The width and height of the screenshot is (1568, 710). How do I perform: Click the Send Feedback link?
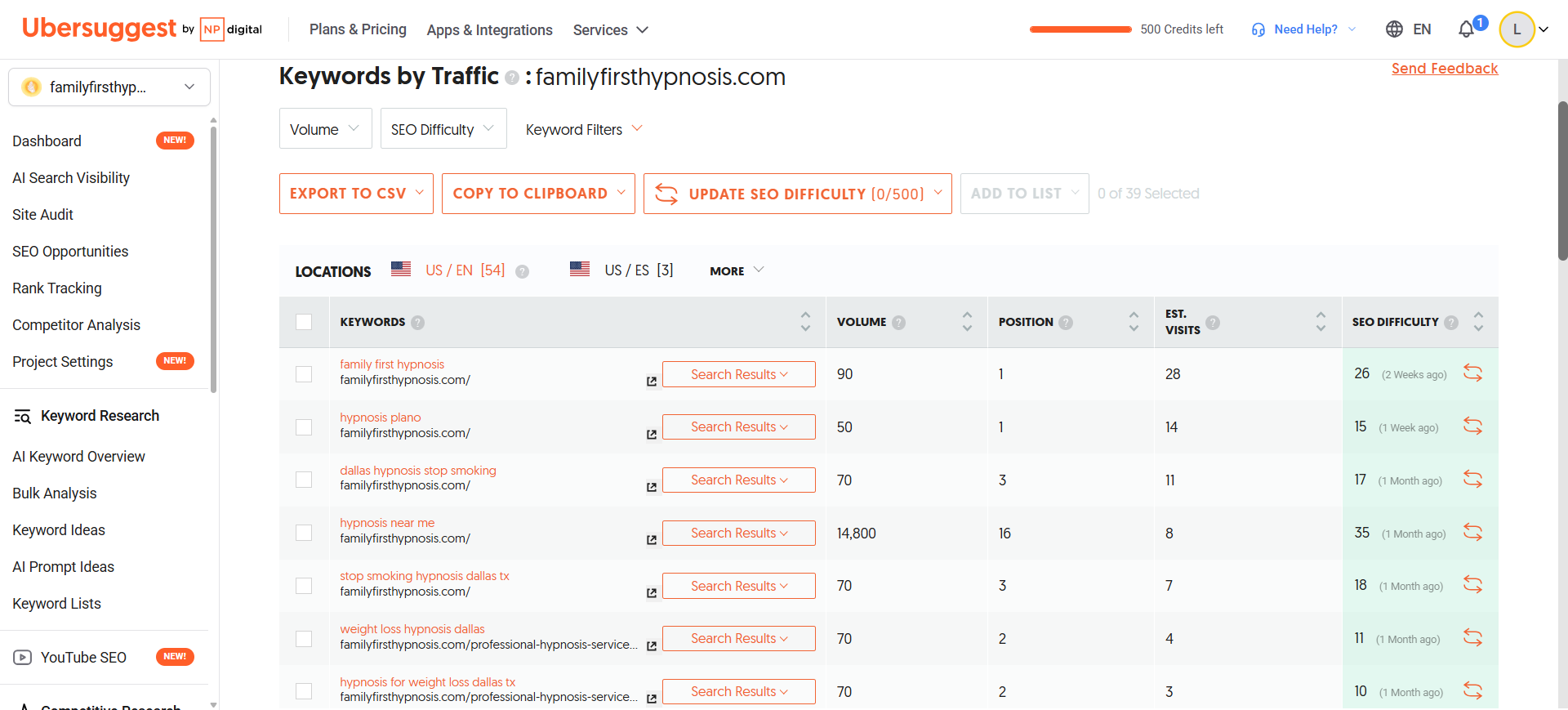pyautogui.click(x=1445, y=69)
